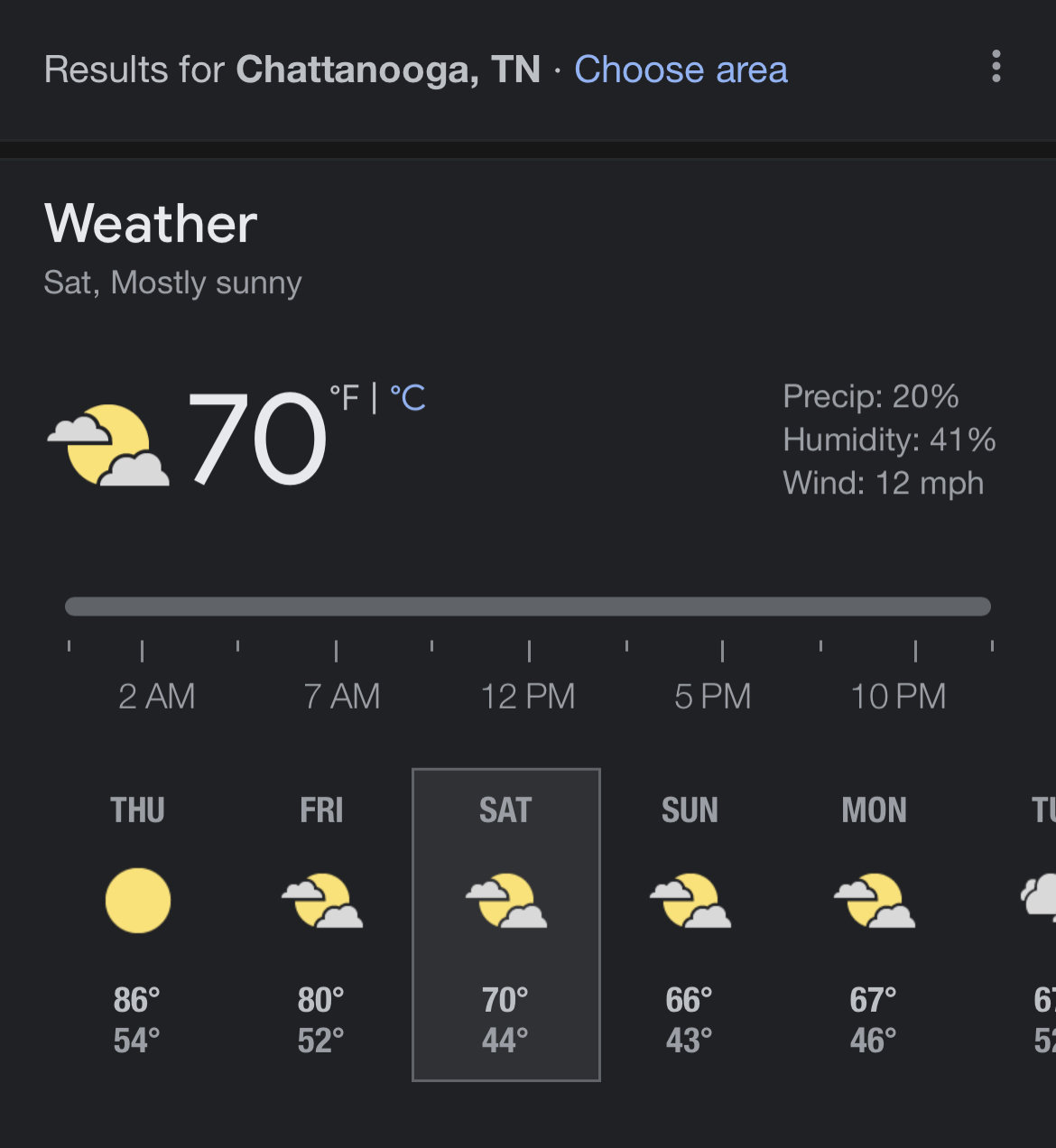This screenshot has height=1148, width=1056.
Task: Click Friday's partly cloudy icon
Action: [x=321, y=901]
